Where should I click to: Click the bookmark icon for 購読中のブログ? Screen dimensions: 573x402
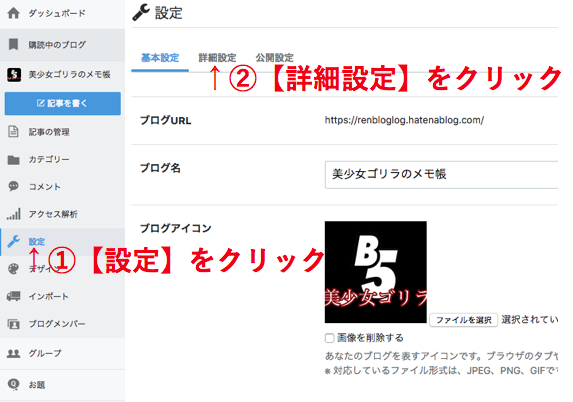[14, 45]
